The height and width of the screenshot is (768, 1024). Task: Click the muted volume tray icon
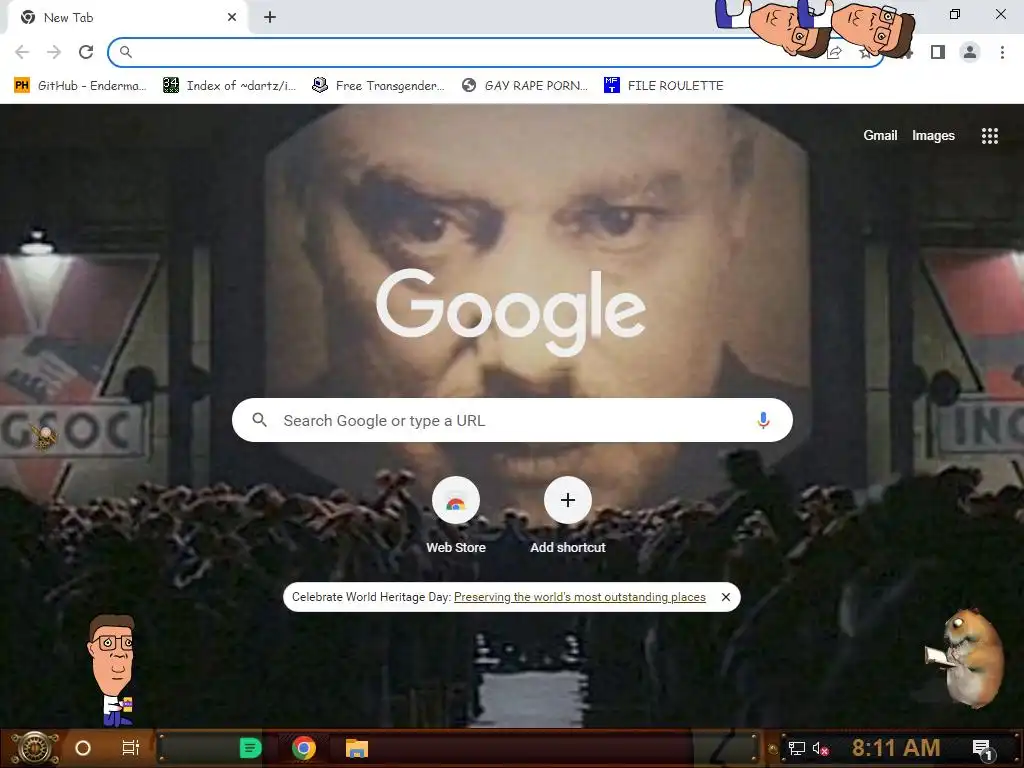[820, 748]
